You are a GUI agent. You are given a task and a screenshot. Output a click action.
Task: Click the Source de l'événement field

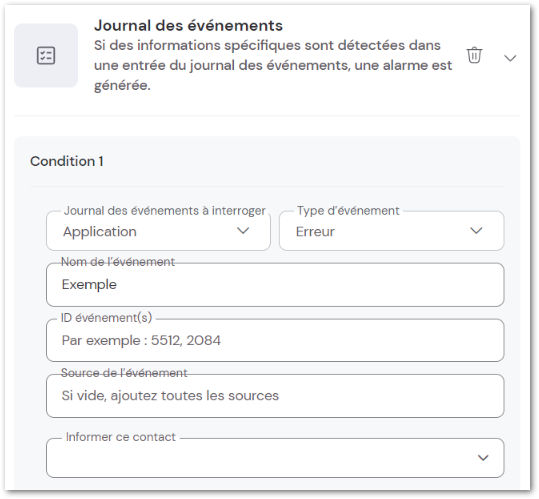[275, 396]
